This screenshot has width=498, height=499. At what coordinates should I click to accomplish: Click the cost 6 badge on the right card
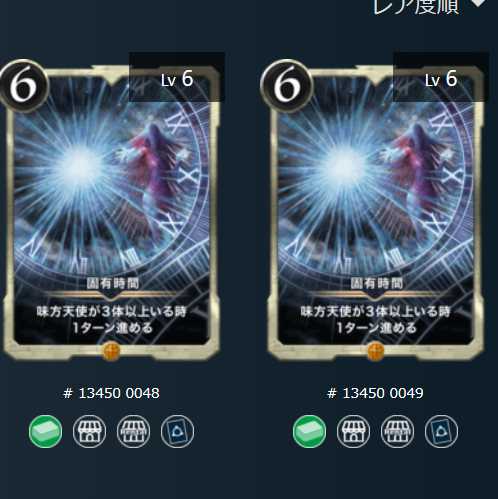[287, 86]
